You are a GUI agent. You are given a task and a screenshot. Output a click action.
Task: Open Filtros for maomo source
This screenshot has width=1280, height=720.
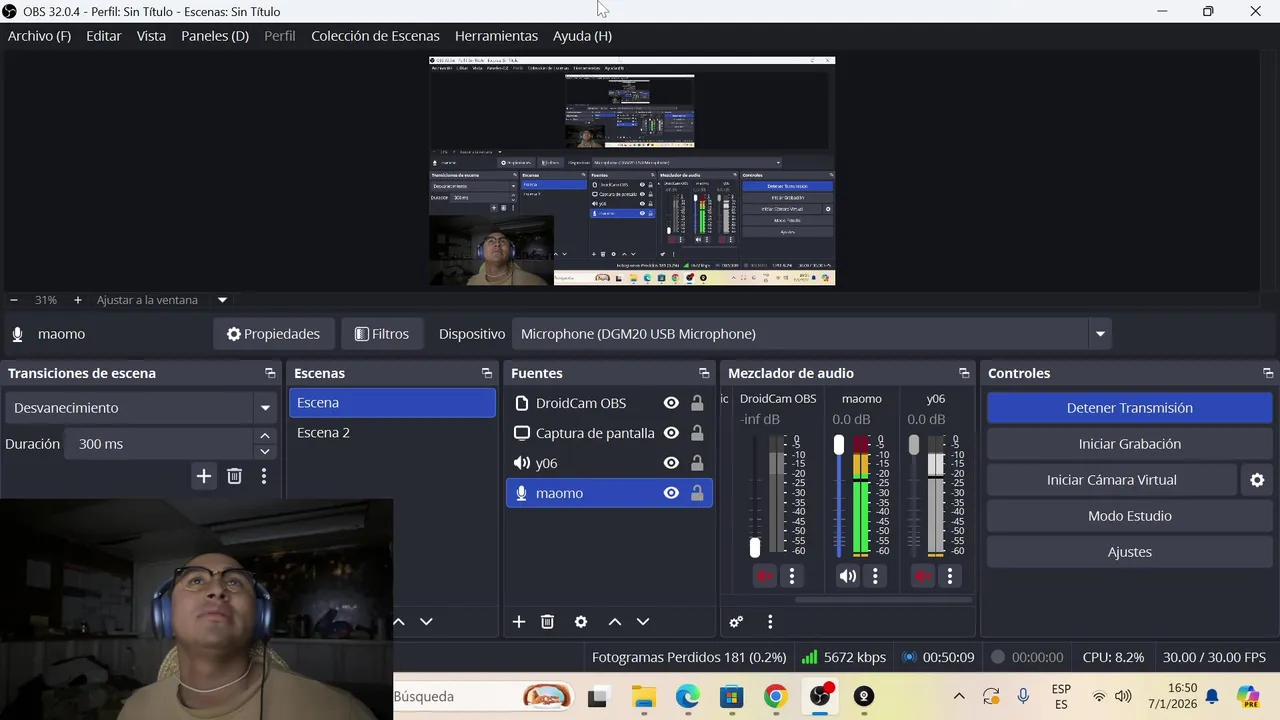click(x=382, y=334)
